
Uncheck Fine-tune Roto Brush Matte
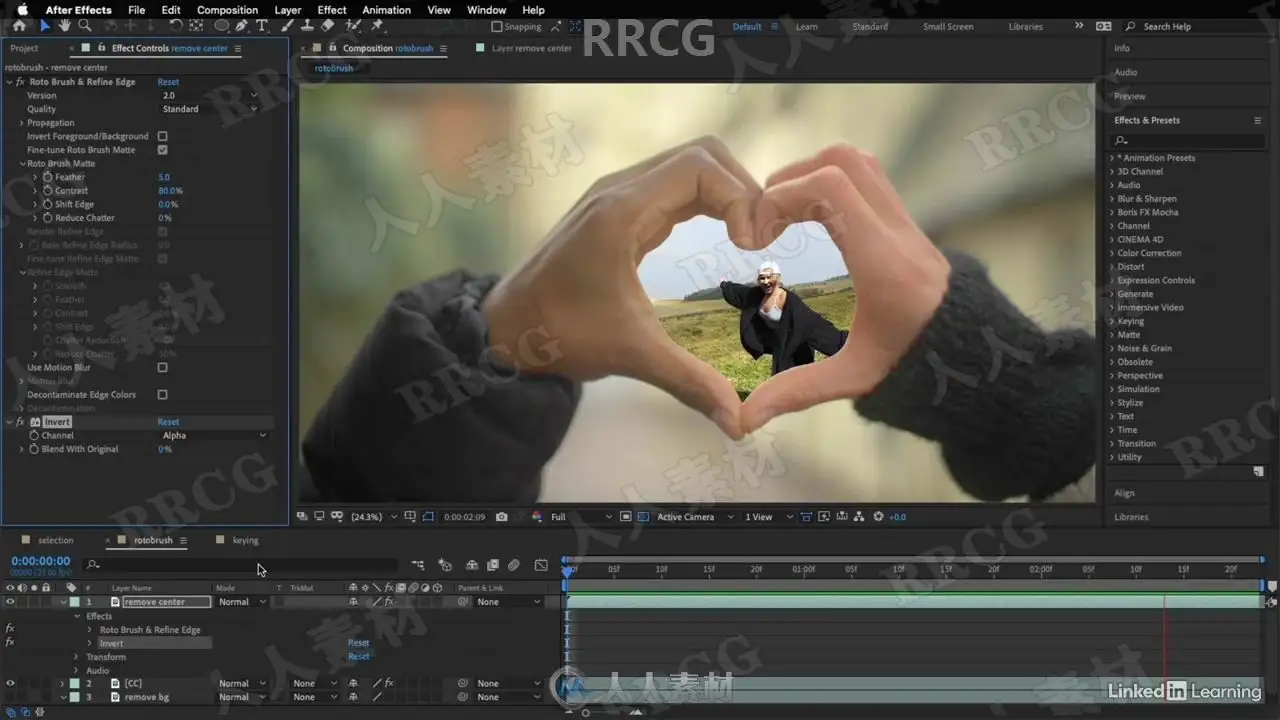tap(162, 150)
